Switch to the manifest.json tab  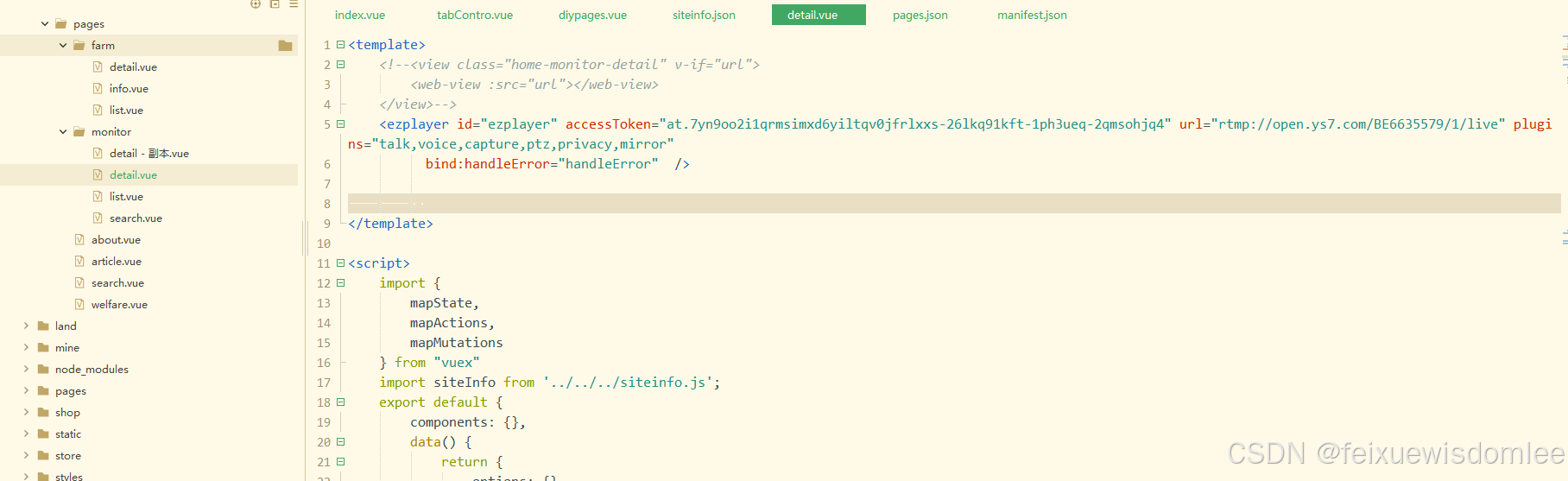pos(1032,15)
